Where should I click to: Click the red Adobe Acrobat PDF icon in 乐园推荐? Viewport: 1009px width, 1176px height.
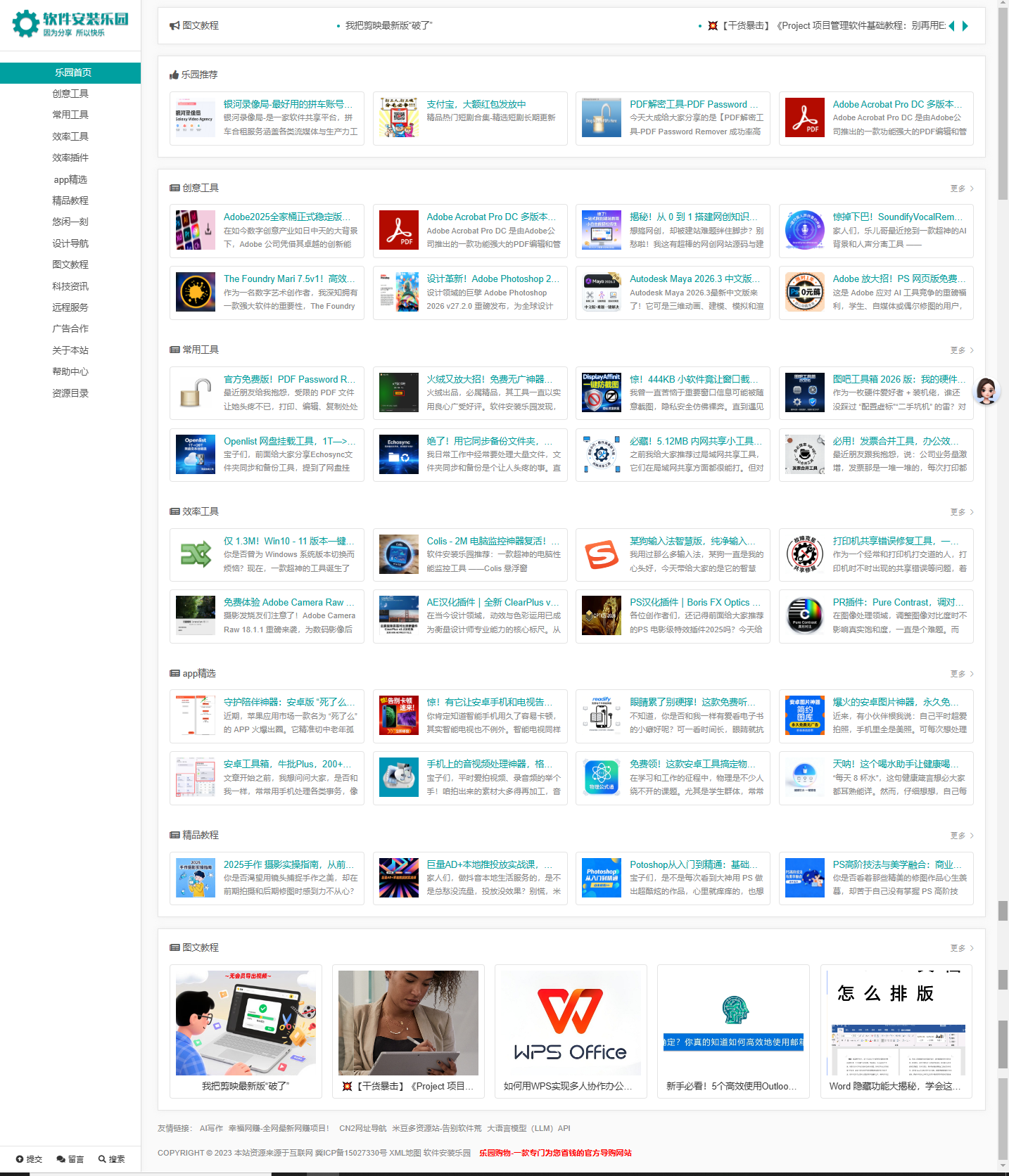coord(804,117)
